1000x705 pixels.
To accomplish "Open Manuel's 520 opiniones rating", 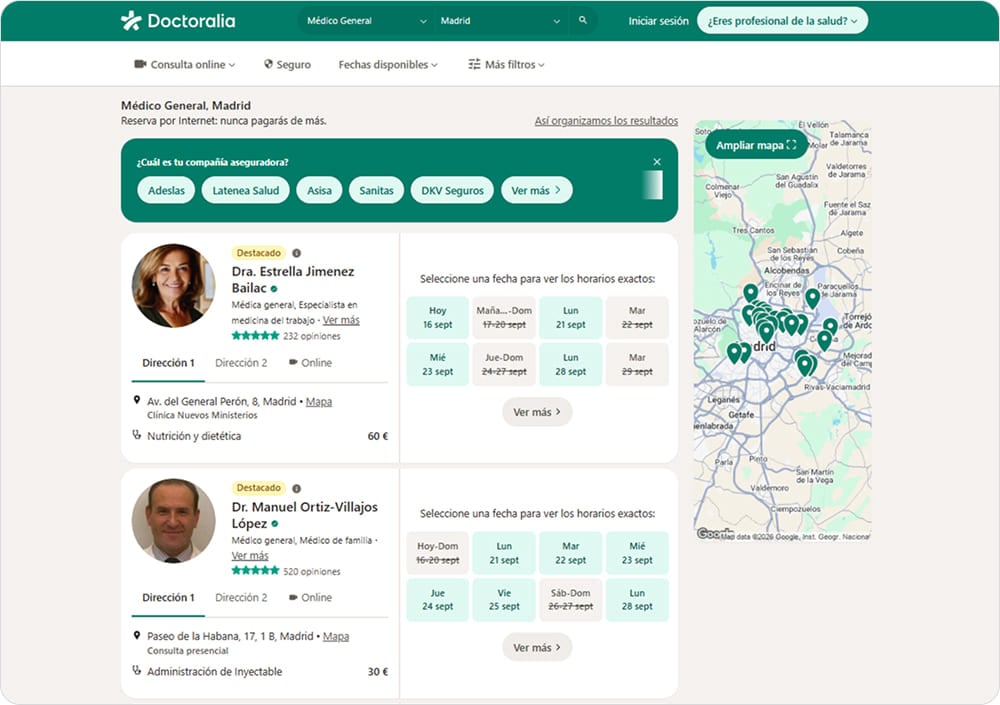I will [286, 571].
